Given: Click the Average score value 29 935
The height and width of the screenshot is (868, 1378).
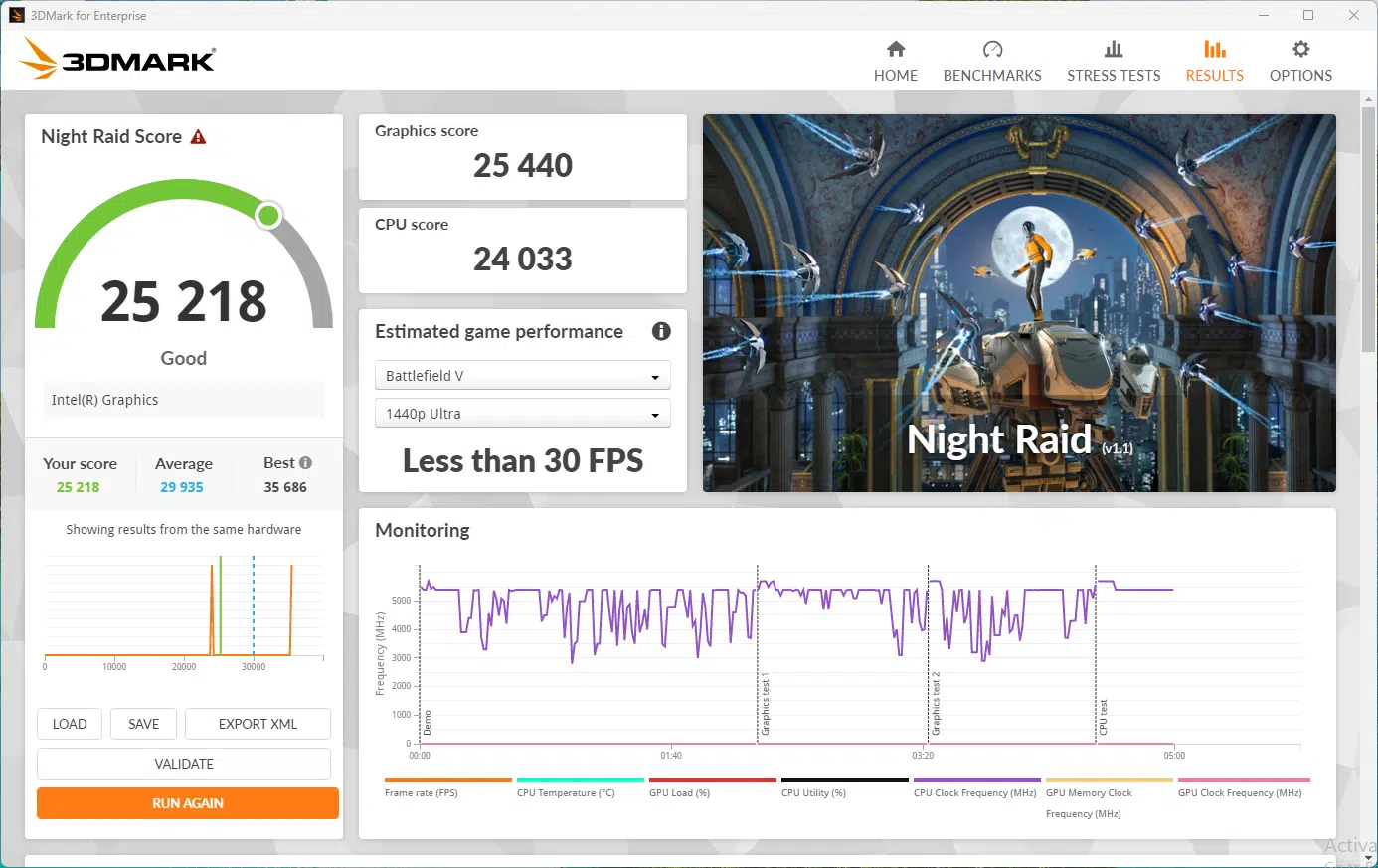Looking at the screenshot, I should [181, 487].
